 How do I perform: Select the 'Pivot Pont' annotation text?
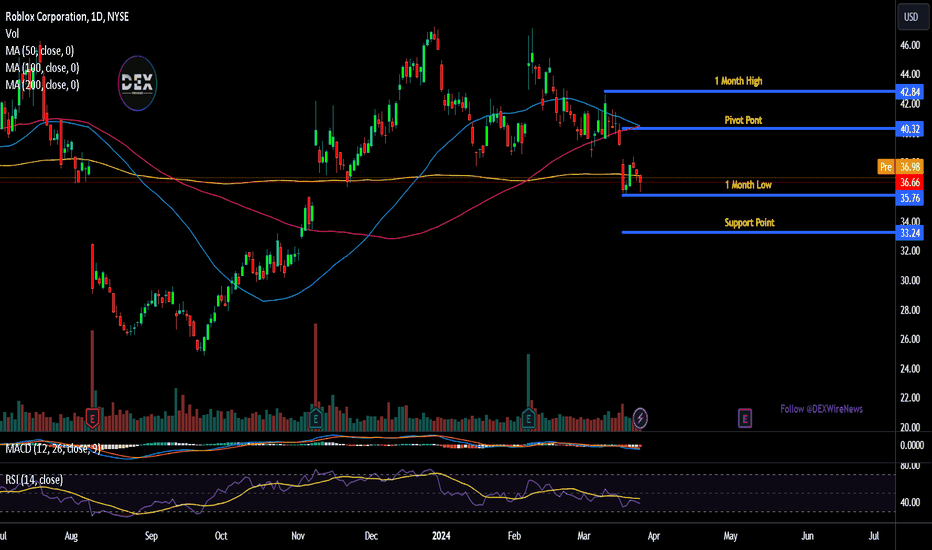[743, 120]
